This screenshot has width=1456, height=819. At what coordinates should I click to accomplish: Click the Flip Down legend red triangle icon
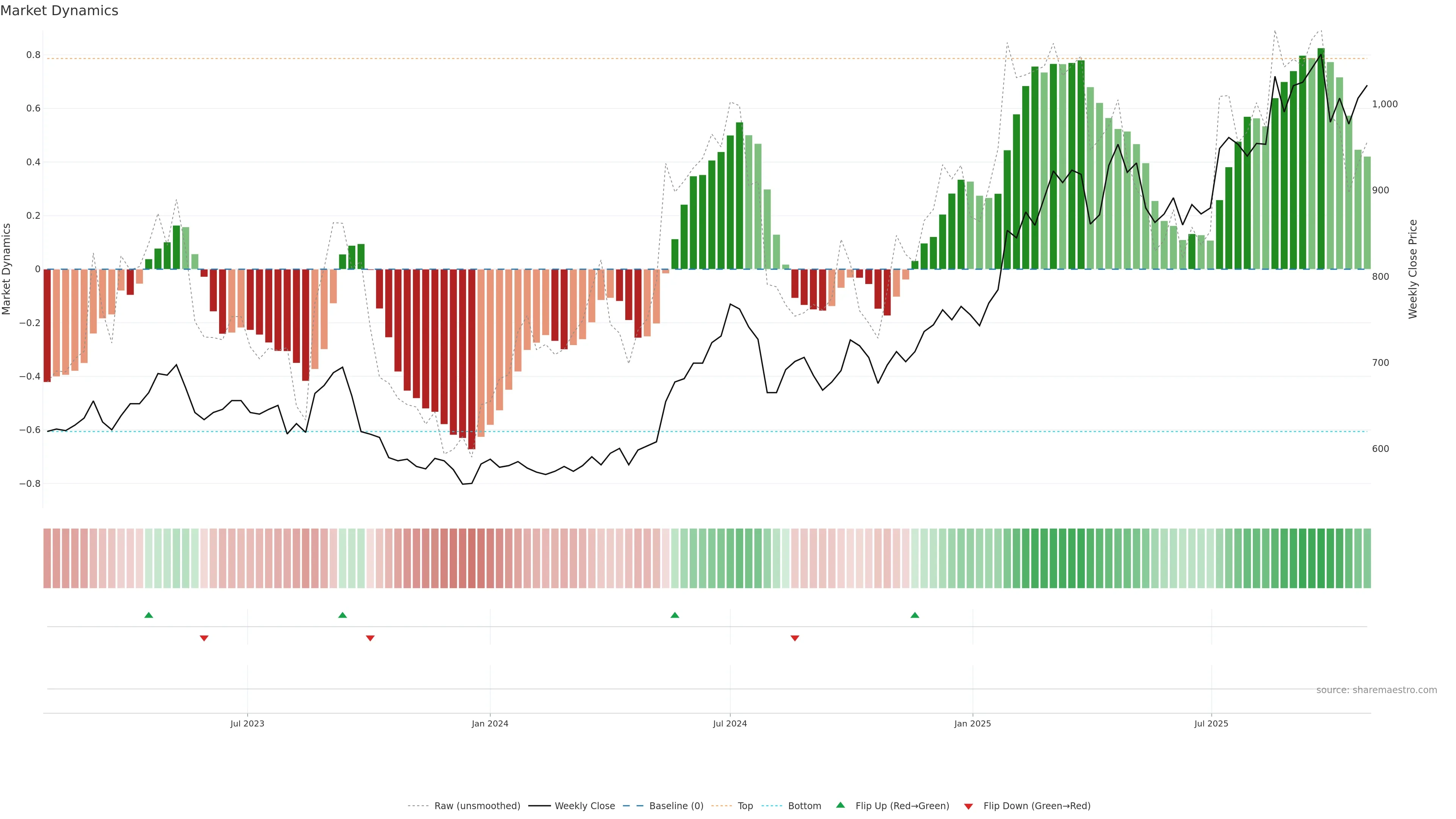pos(968,806)
